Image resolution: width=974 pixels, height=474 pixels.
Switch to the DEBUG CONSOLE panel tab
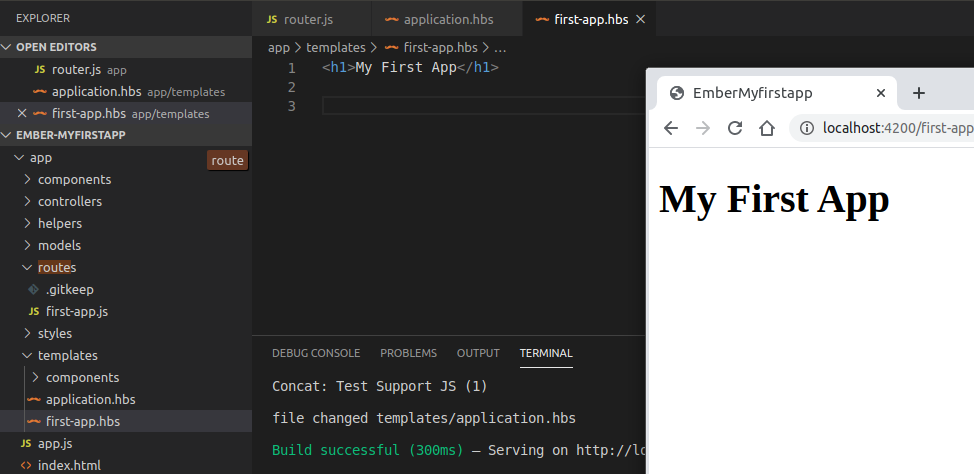pos(316,353)
